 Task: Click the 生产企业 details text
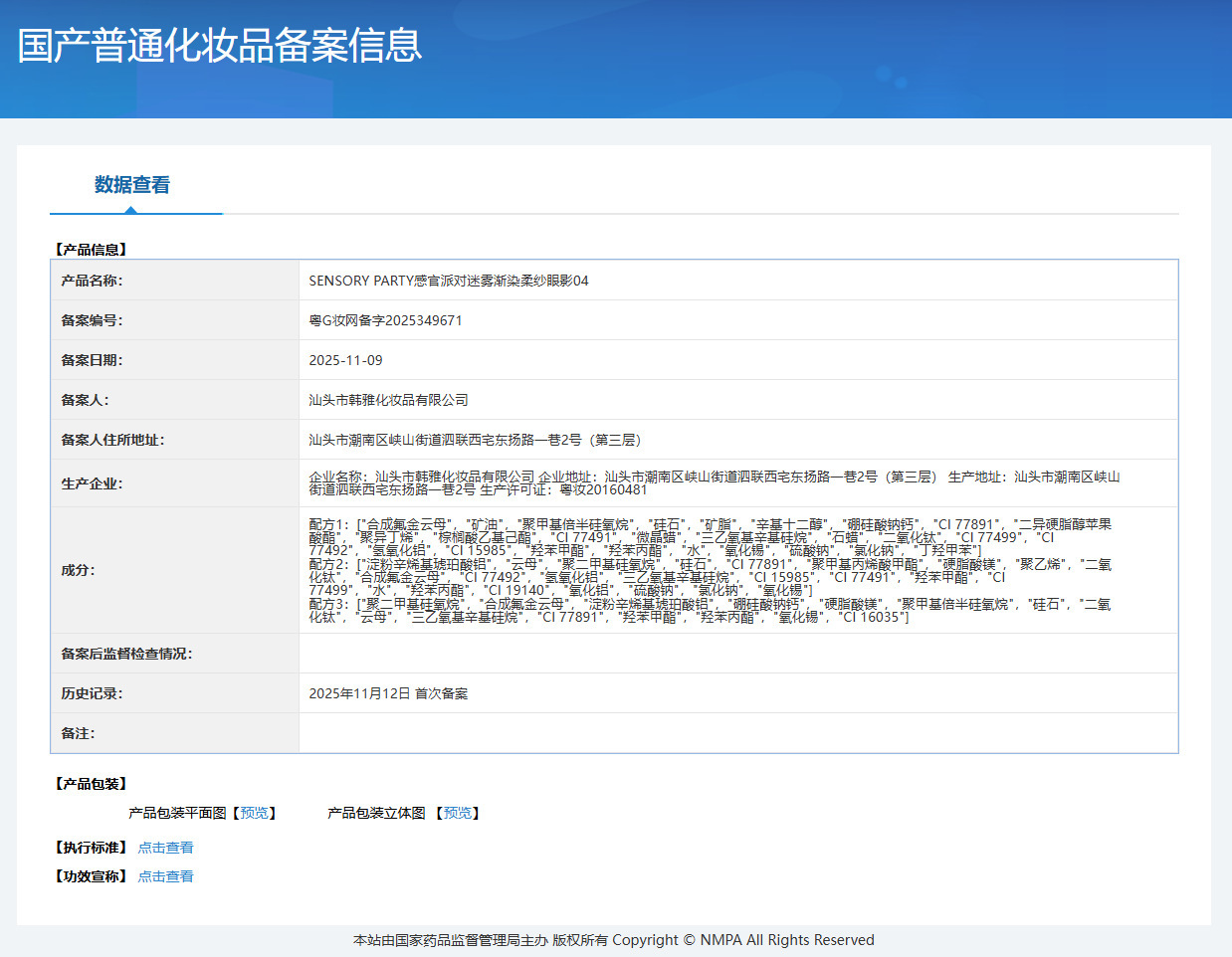715,483
